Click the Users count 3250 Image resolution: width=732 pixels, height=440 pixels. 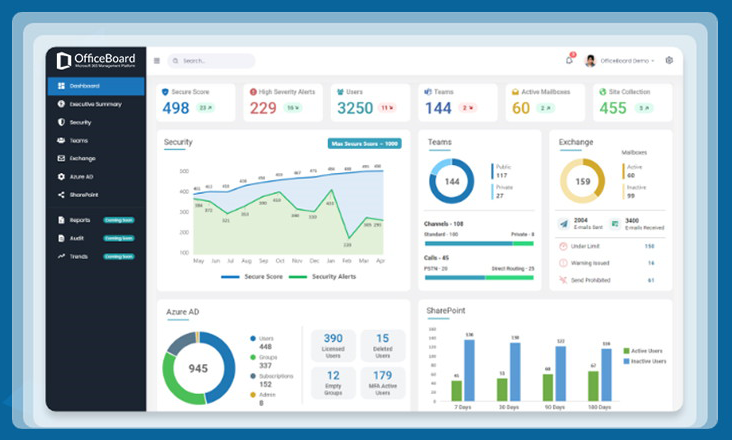pos(355,108)
